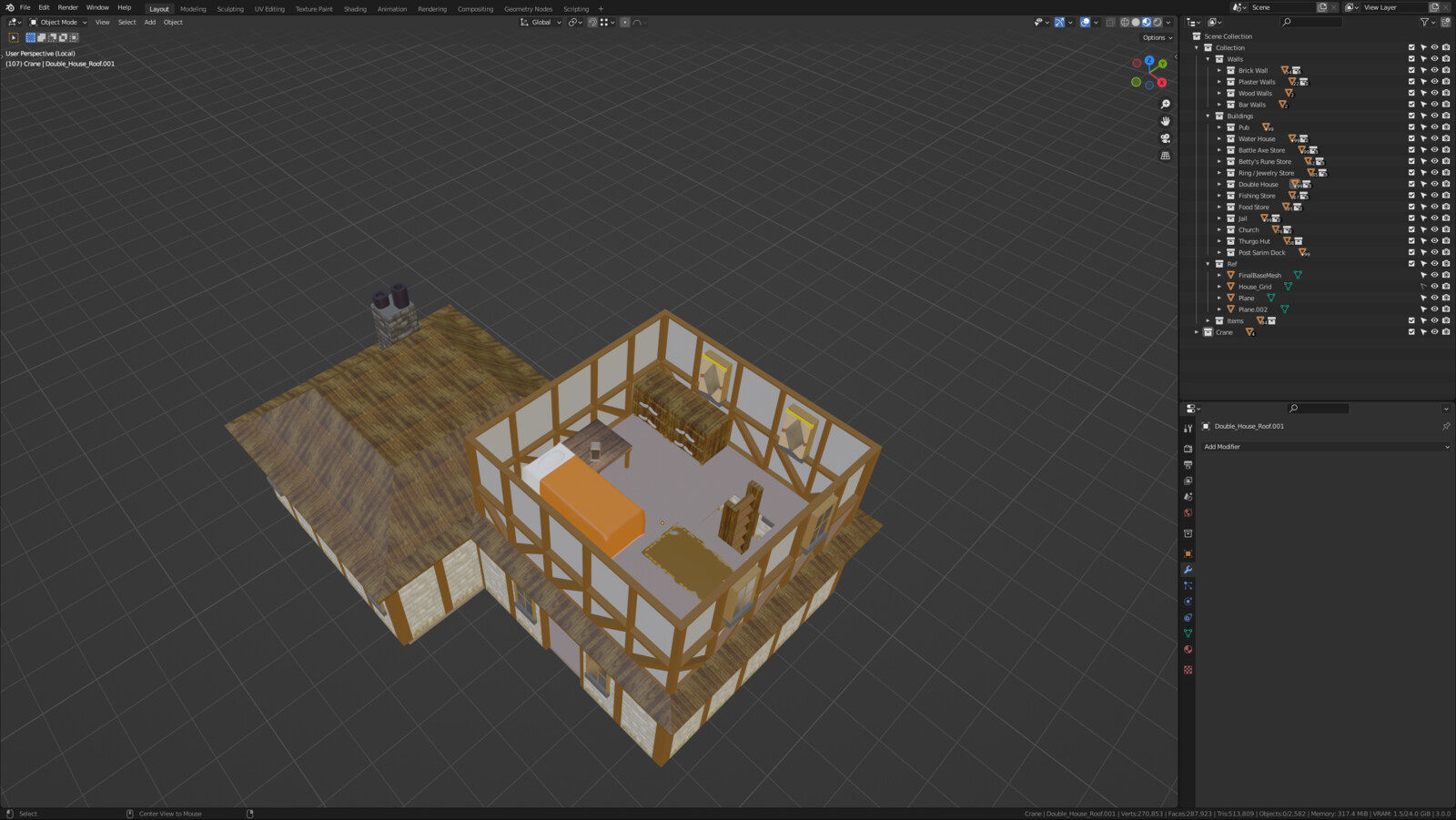Uncheck exclude checkbox for Pub collection
The image size is (1456, 820).
(x=1411, y=127)
